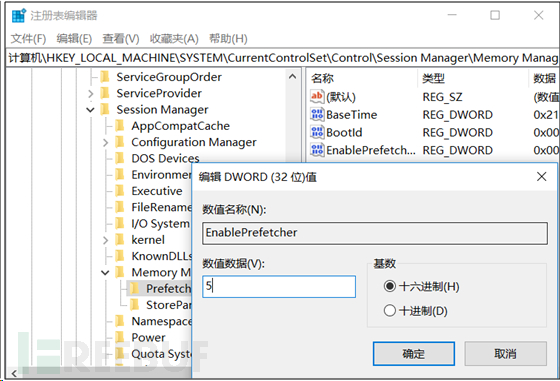Select the EnablePrefetcher DWORD value icon

click(x=317, y=150)
